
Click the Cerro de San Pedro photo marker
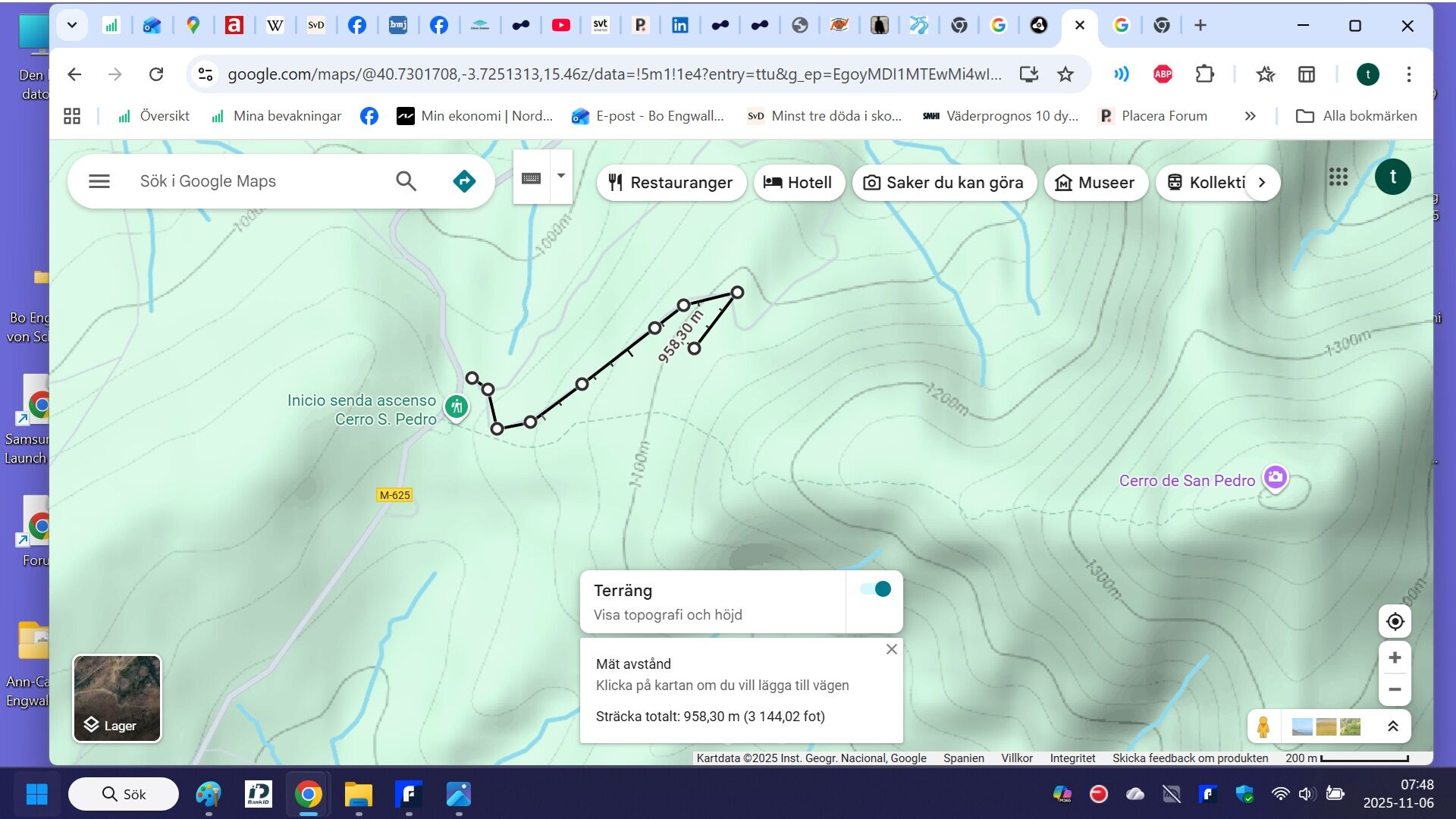point(1276,478)
